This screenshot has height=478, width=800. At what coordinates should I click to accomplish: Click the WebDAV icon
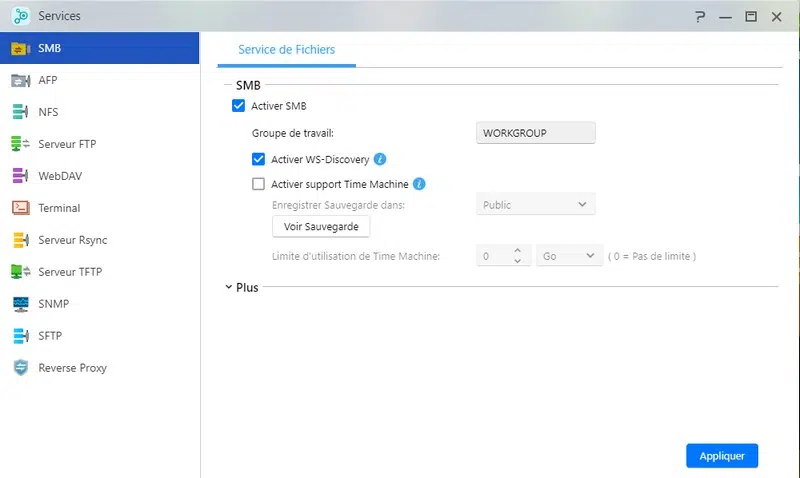coord(20,176)
